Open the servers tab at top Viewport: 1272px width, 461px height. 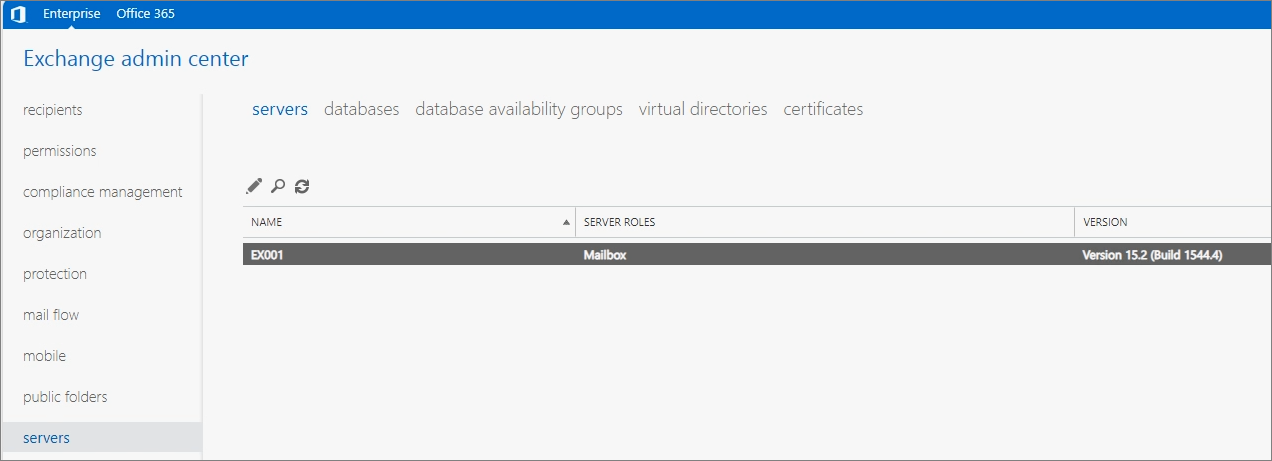coord(280,109)
